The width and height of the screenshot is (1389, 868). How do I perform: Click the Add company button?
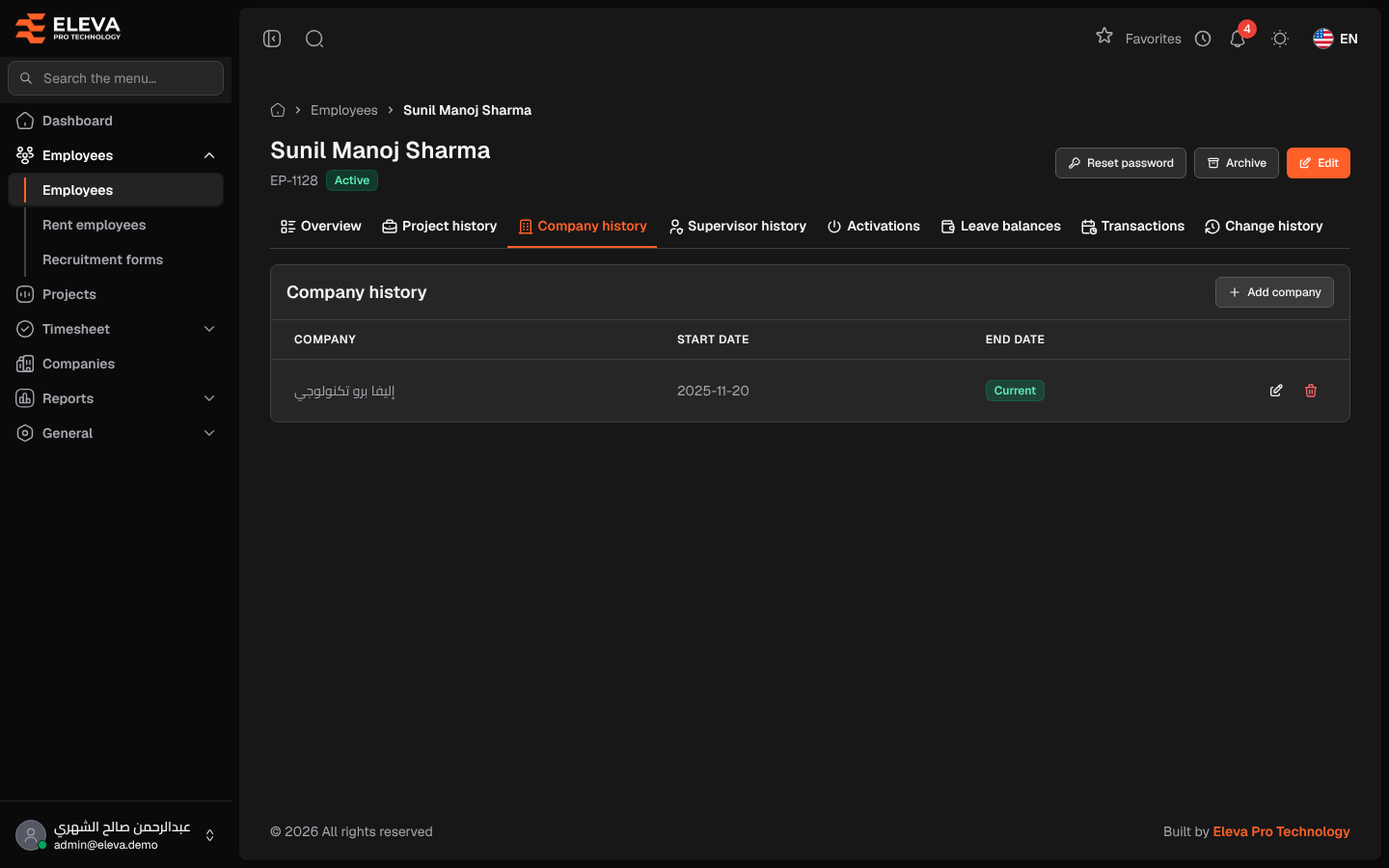pos(1274,292)
